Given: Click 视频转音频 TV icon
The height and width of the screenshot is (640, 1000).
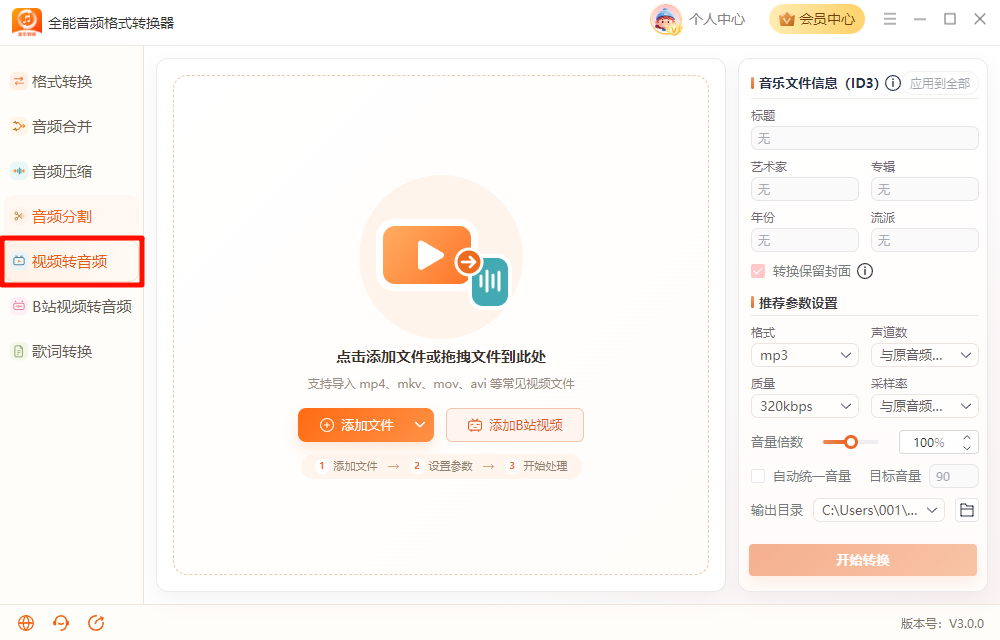Looking at the screenshot, I should tap(18, 261).
